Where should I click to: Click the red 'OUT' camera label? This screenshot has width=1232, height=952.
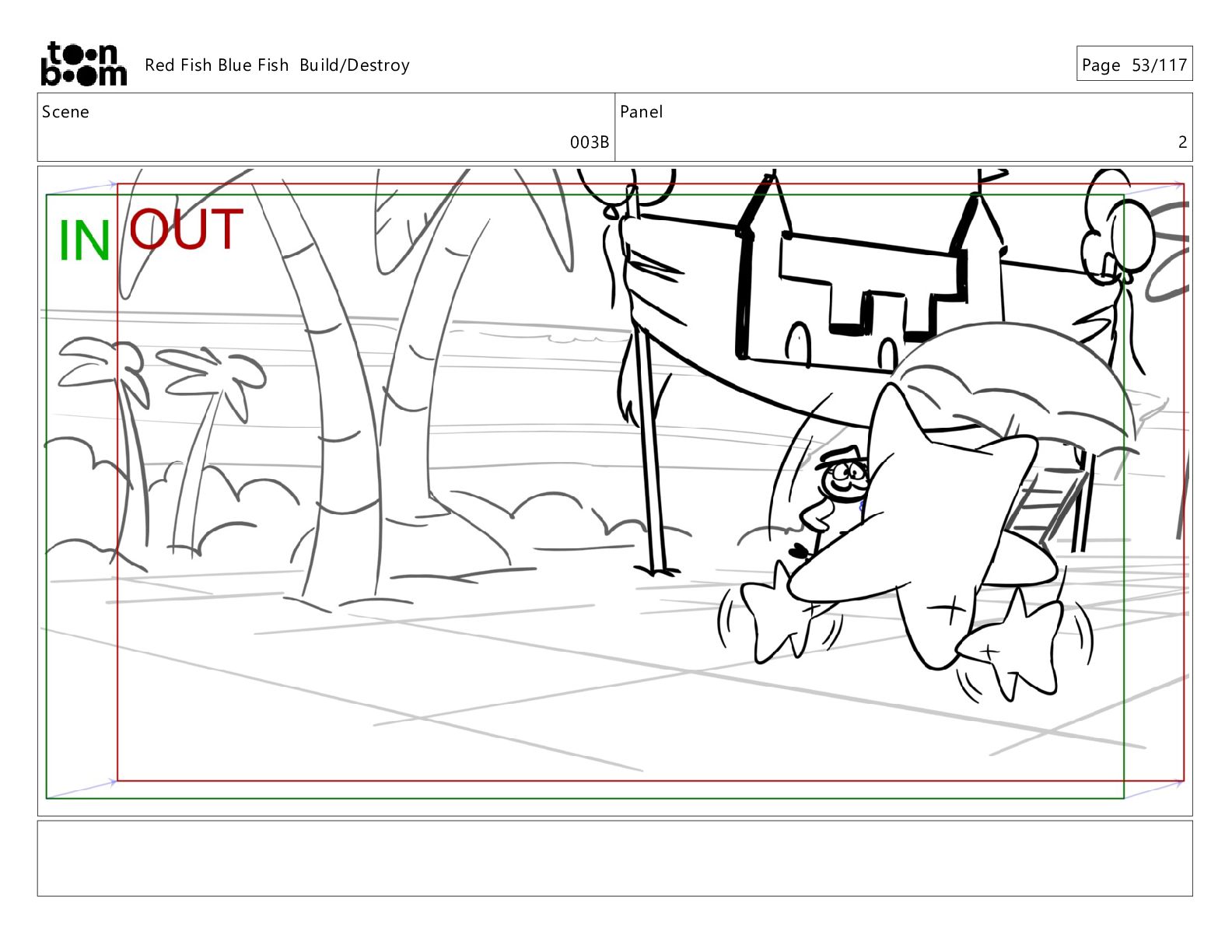[187, 229]
